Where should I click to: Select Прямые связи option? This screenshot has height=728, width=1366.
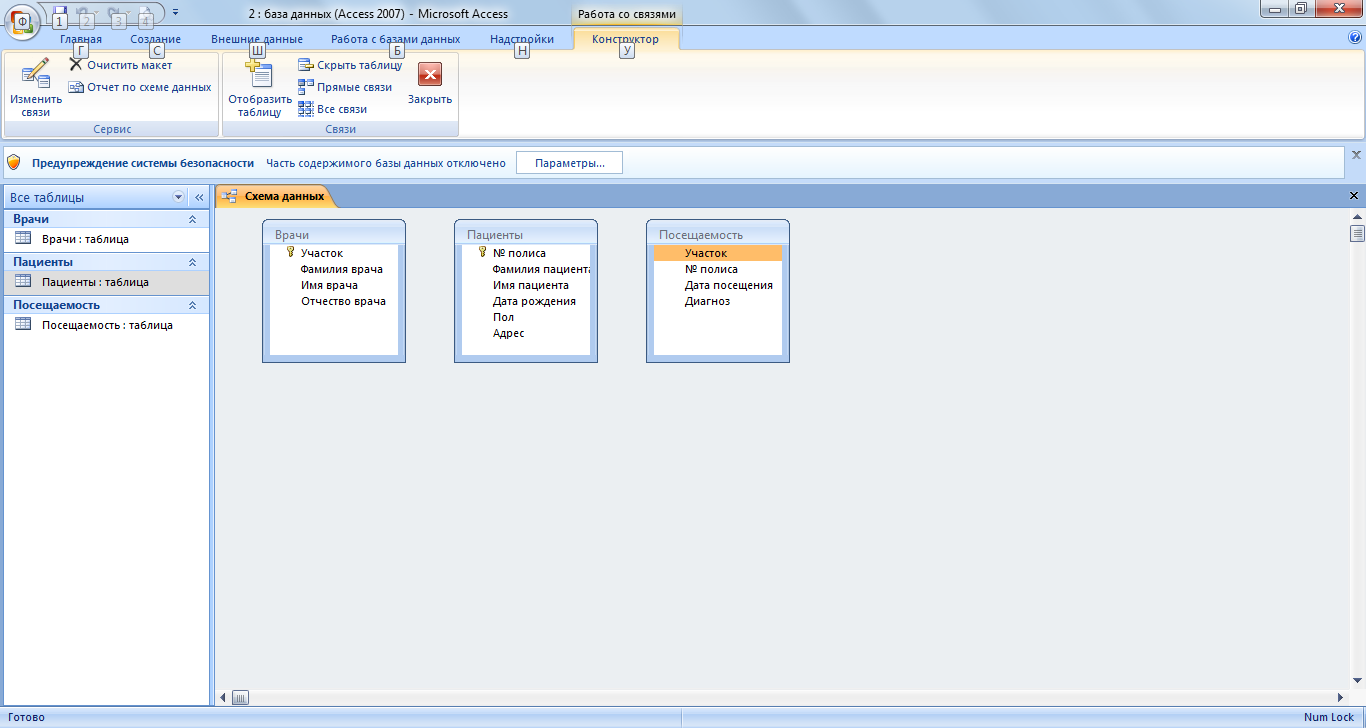click(x=345, y=87)
